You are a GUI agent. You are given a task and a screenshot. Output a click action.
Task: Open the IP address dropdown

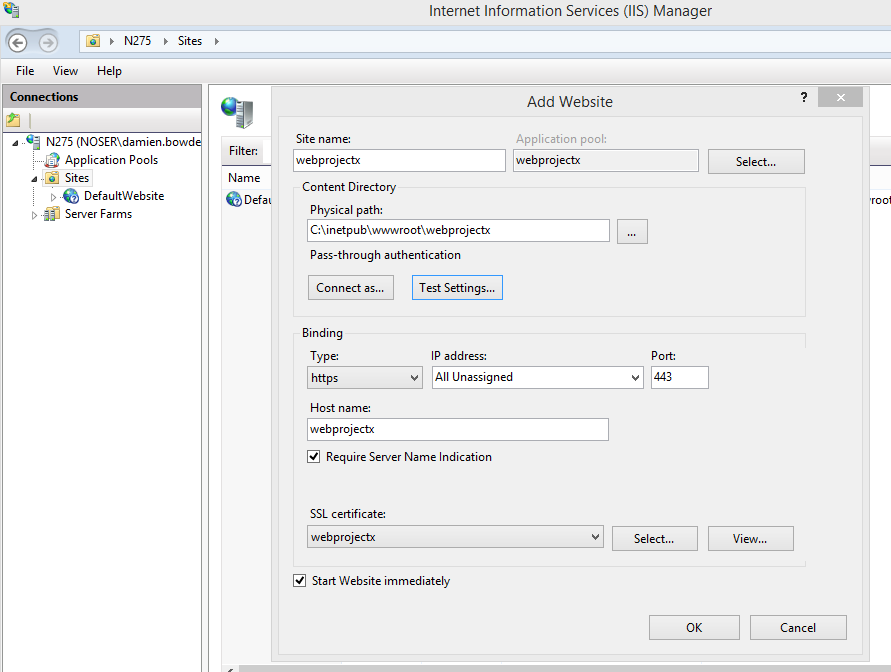point(537,378)
